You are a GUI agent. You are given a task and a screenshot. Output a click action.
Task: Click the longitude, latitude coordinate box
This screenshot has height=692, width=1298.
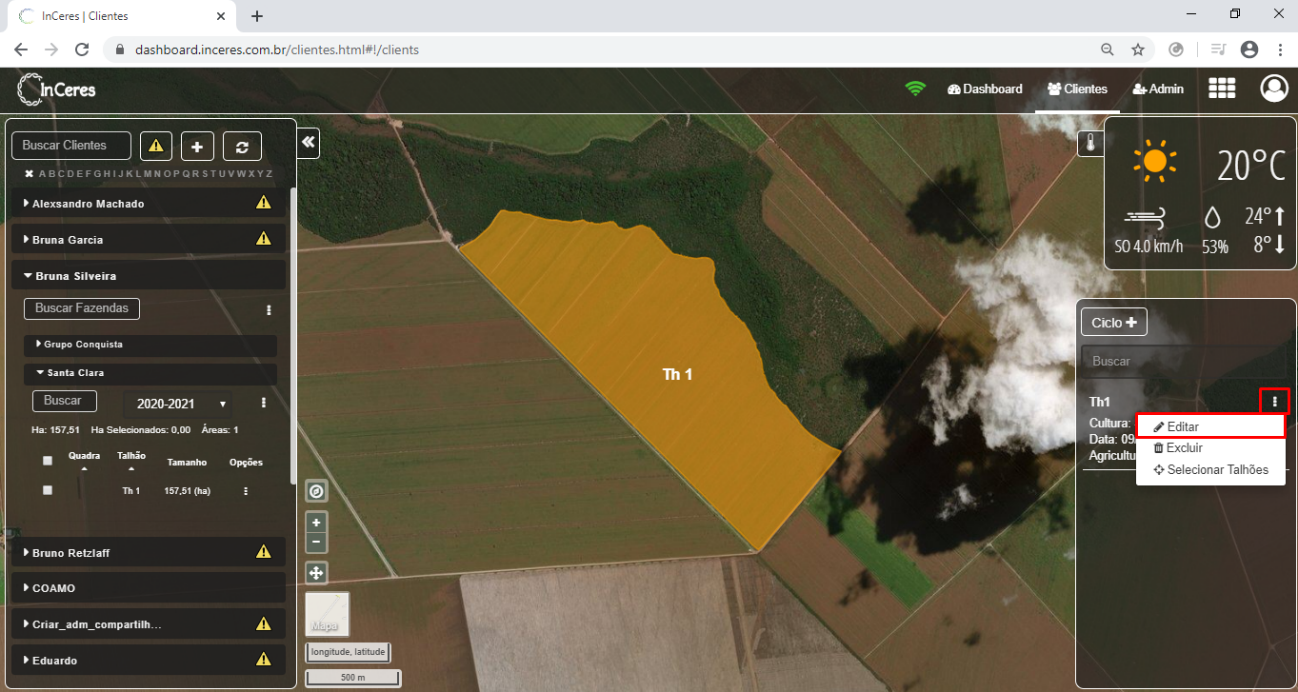tap(348, 652)
